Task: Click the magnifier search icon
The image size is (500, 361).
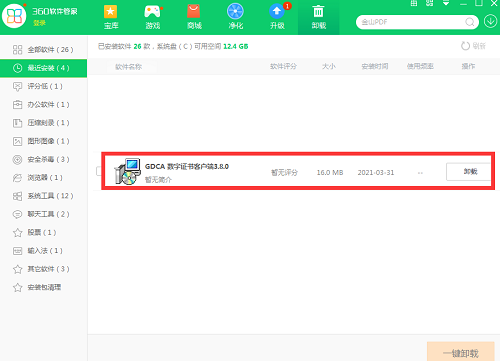Action: (x=470, y=22)
